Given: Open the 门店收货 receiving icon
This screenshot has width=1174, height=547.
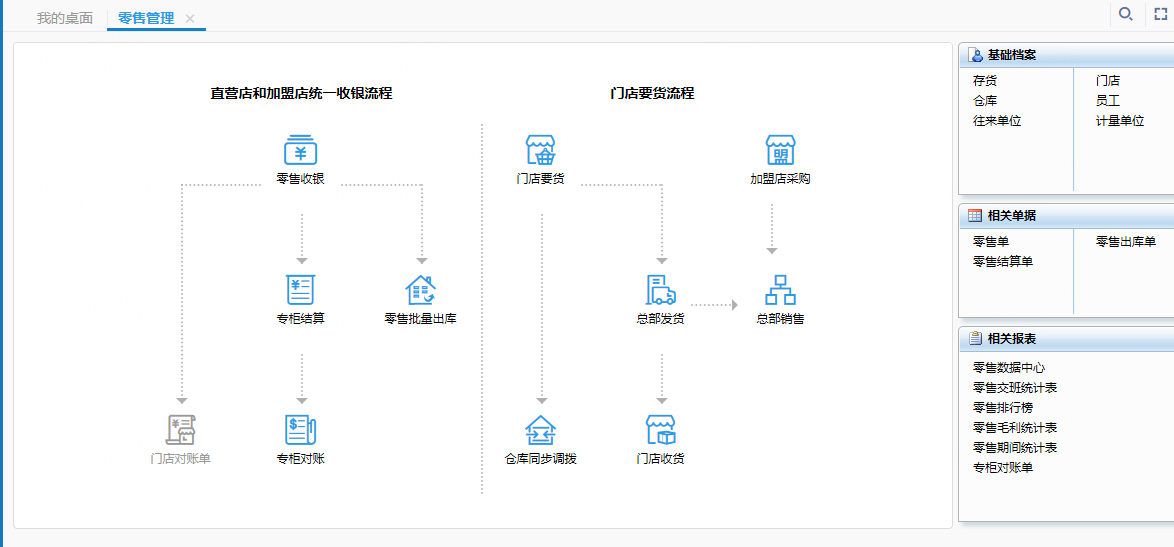Looking at the screenshot, I should [661, 430].
